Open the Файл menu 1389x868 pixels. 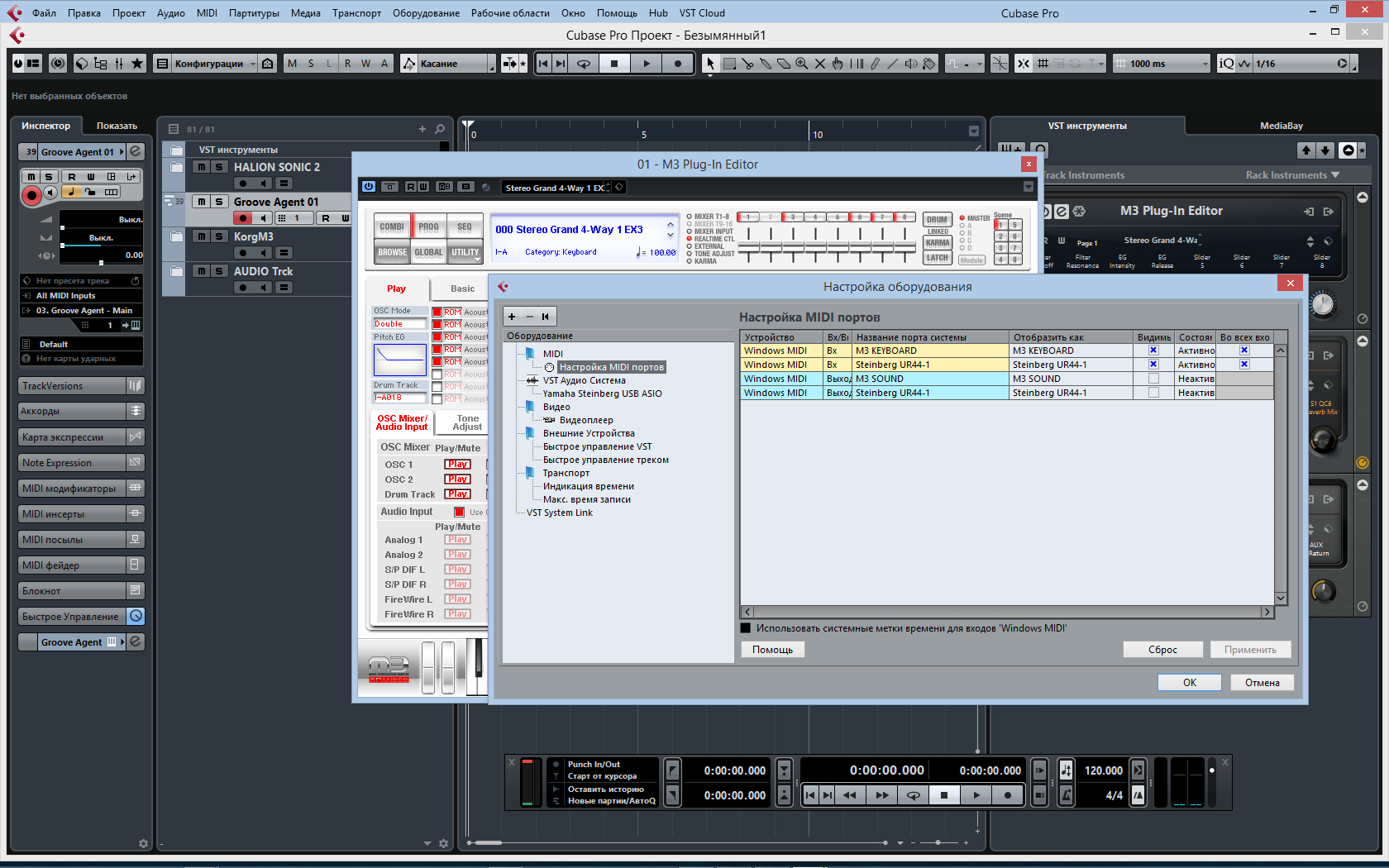click(45, 13)
